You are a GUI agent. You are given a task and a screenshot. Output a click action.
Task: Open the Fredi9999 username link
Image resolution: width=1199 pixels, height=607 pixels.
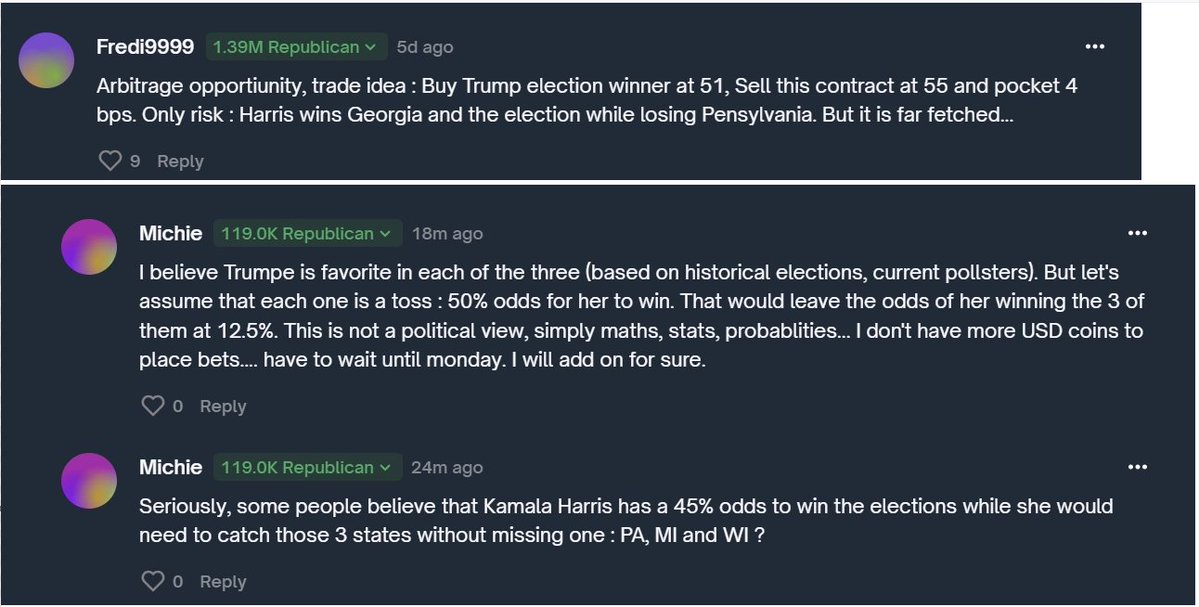click(145, 47)
